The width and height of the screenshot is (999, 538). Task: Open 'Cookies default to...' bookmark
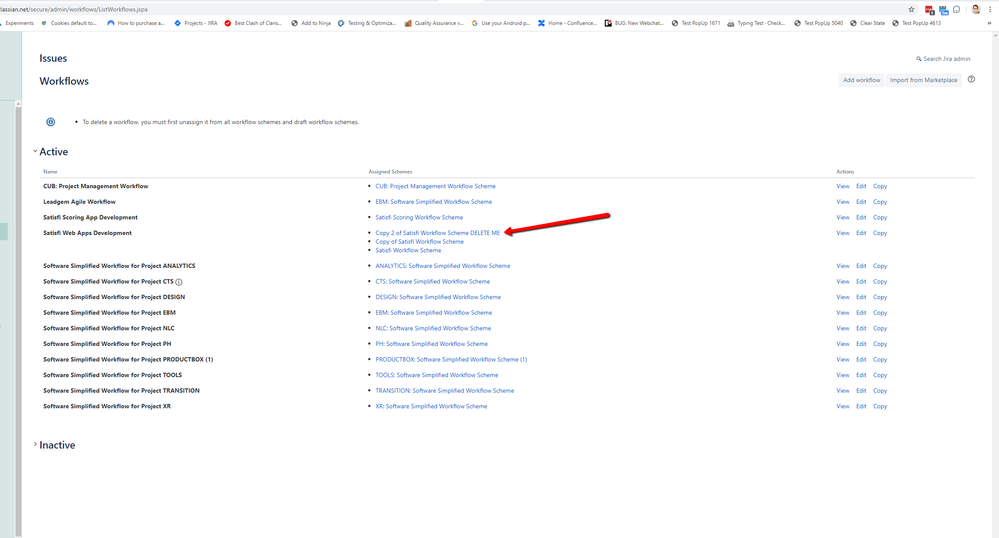pyautogui.click(x=69, y=23)
